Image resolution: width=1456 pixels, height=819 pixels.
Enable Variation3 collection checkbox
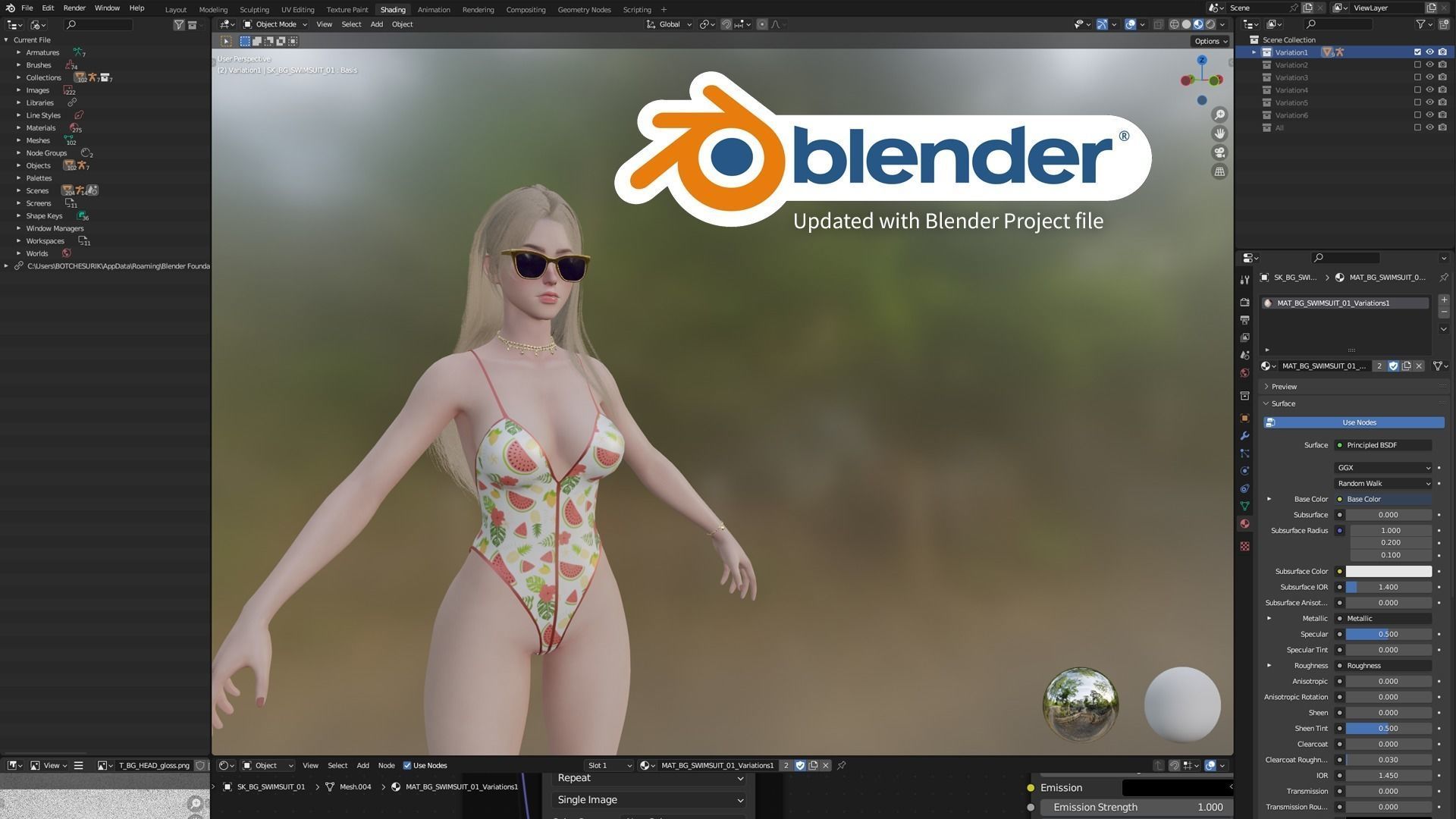tap(1417, 77)
